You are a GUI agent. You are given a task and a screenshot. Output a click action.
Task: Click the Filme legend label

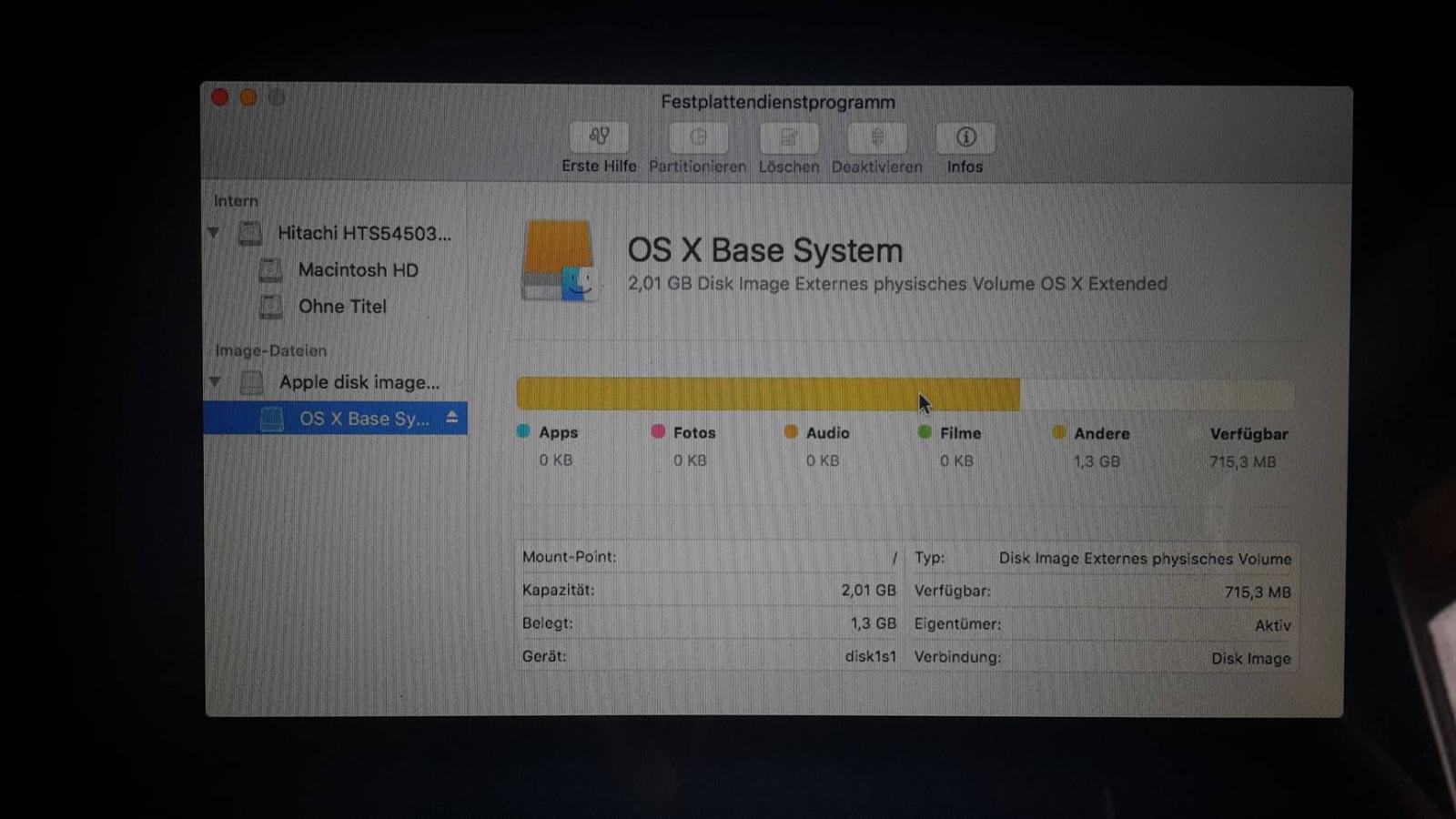click(960, 434)
